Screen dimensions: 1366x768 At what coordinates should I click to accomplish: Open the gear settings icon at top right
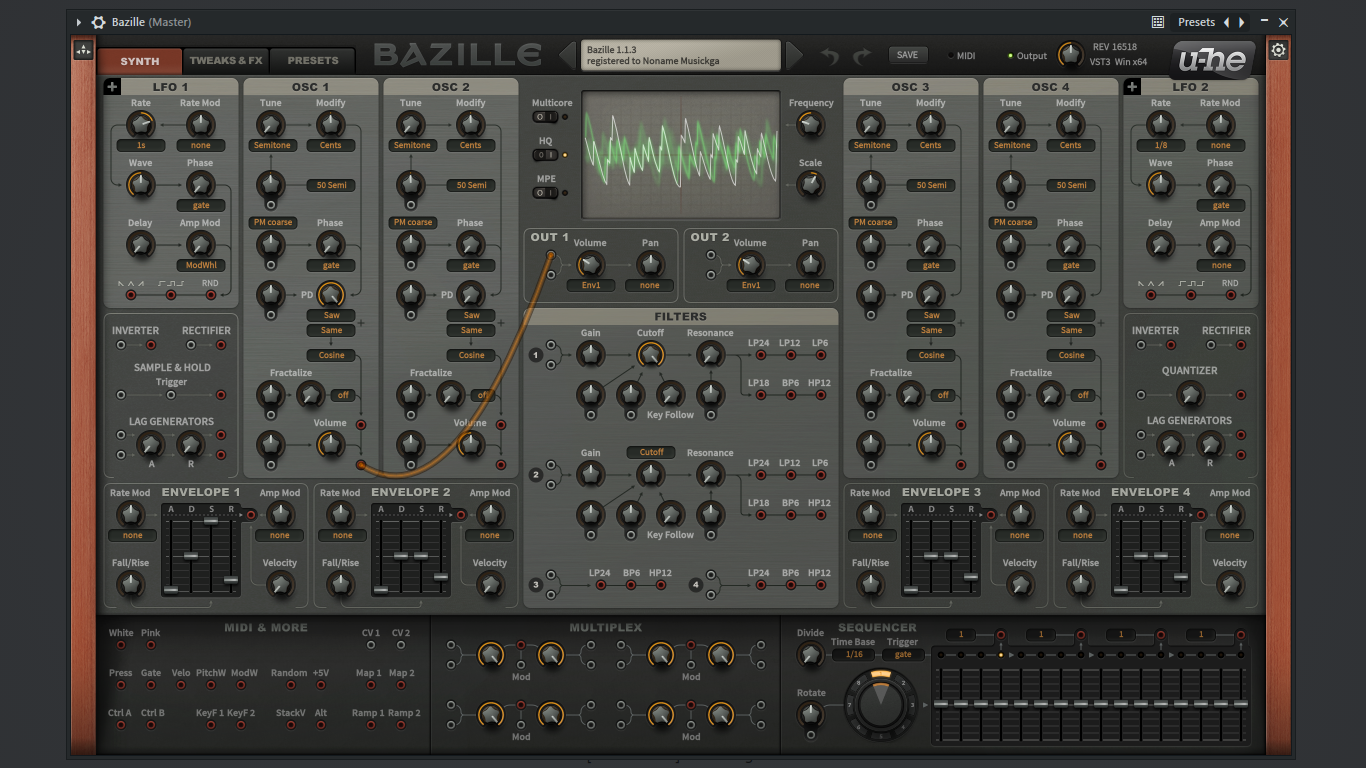[x=1278, y=50]
